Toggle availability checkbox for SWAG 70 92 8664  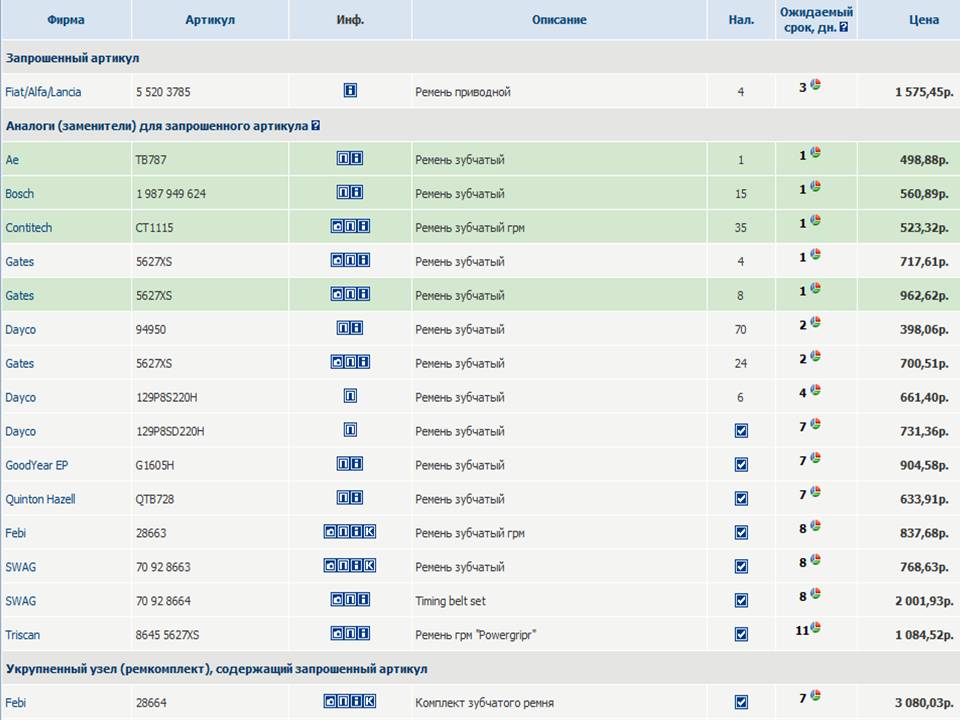click(x=741, y=601)
